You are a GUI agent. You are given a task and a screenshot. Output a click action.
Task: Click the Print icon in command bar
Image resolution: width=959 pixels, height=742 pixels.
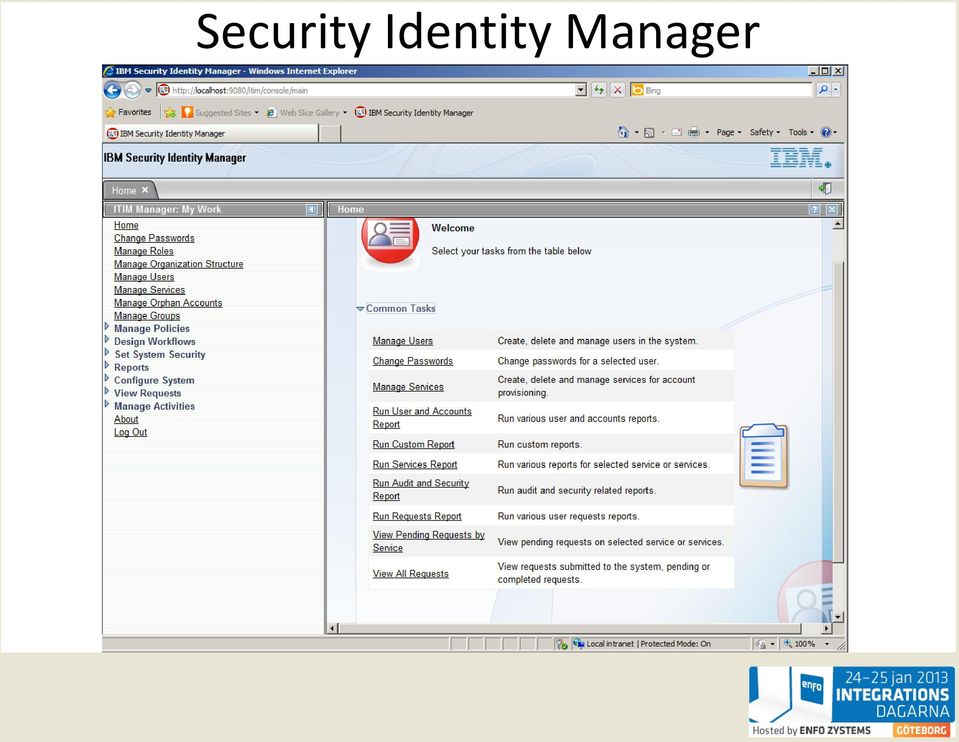tap(694, 132)
